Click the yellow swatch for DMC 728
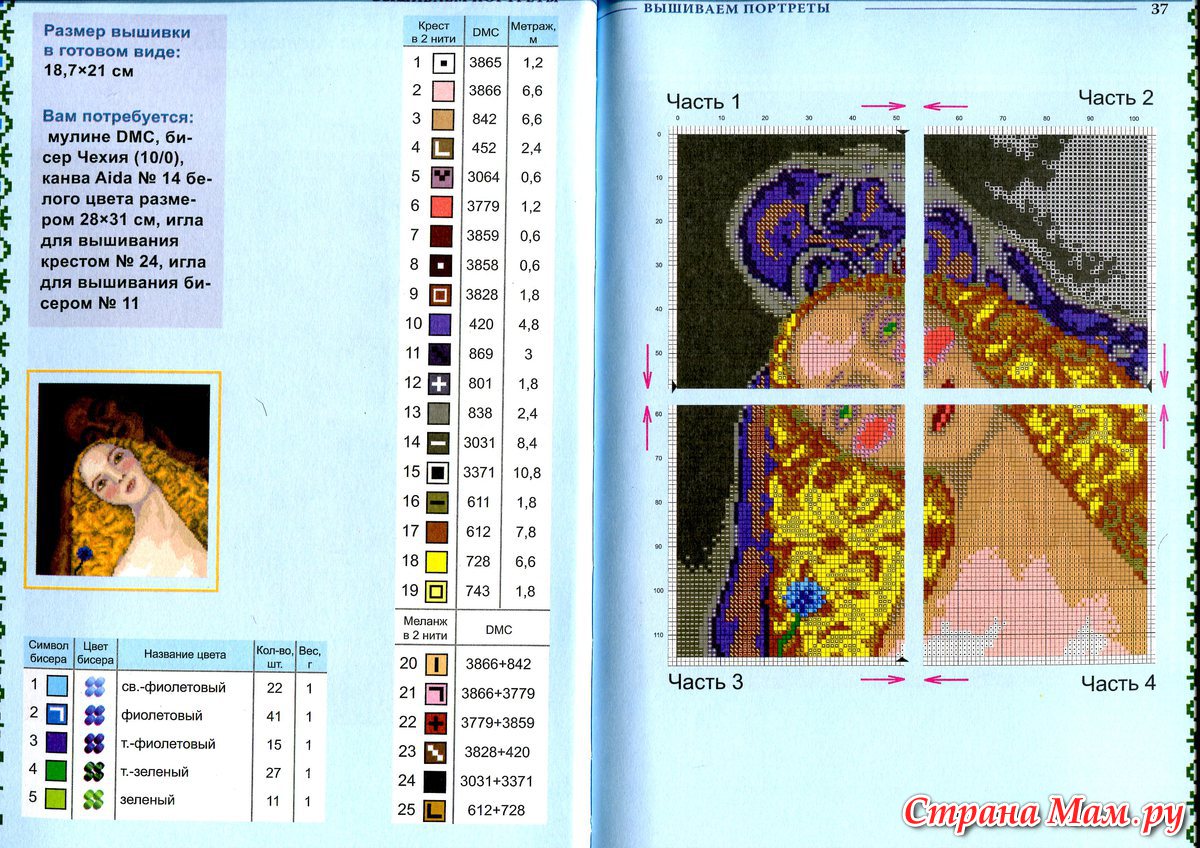Image resolution: width=1200 pixels, height=848 pixels. point(437,562)
